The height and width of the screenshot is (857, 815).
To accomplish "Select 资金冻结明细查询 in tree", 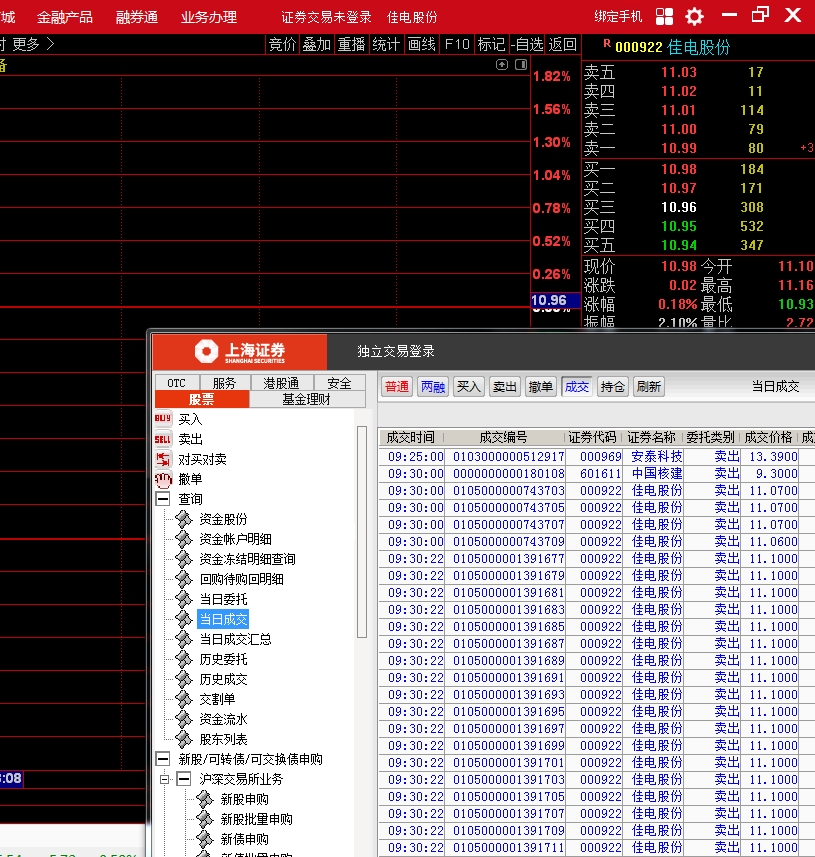I will click(248, 559).
